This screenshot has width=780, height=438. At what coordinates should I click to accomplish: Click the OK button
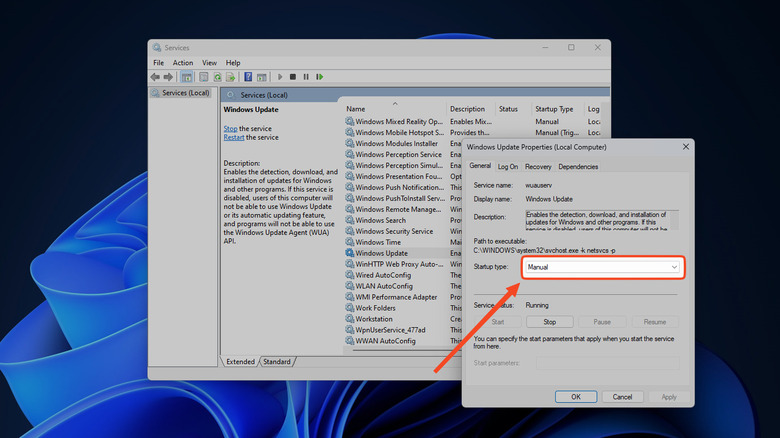(x=576, y=397)
